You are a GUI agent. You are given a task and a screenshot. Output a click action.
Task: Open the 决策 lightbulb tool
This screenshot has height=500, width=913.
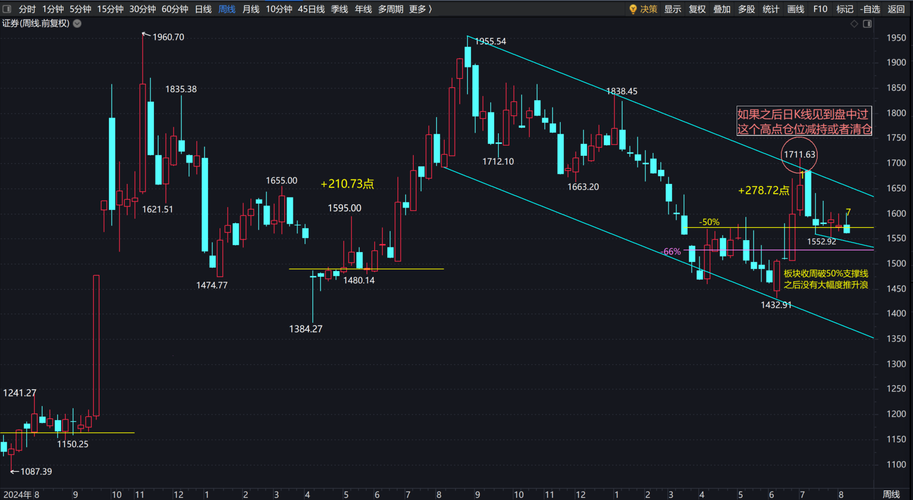tap(643, 9)
